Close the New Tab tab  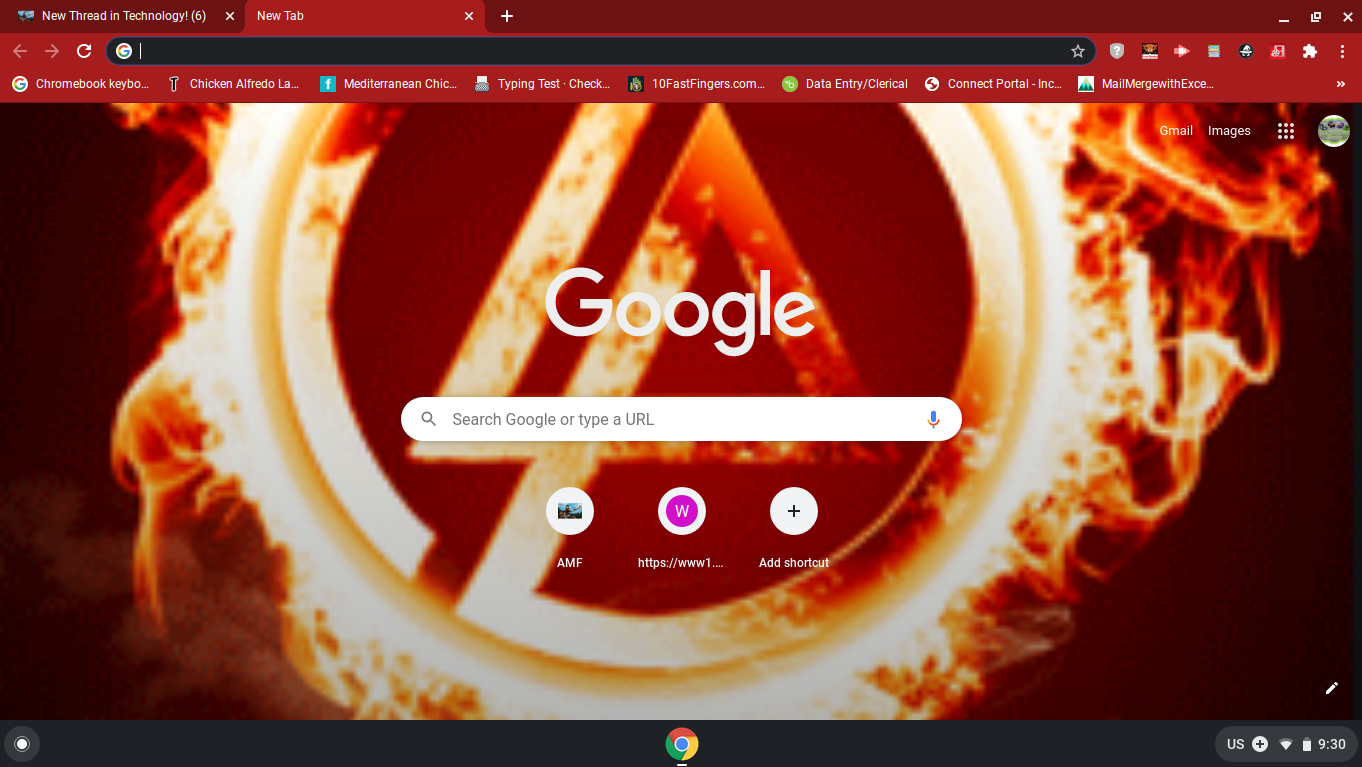469,16
